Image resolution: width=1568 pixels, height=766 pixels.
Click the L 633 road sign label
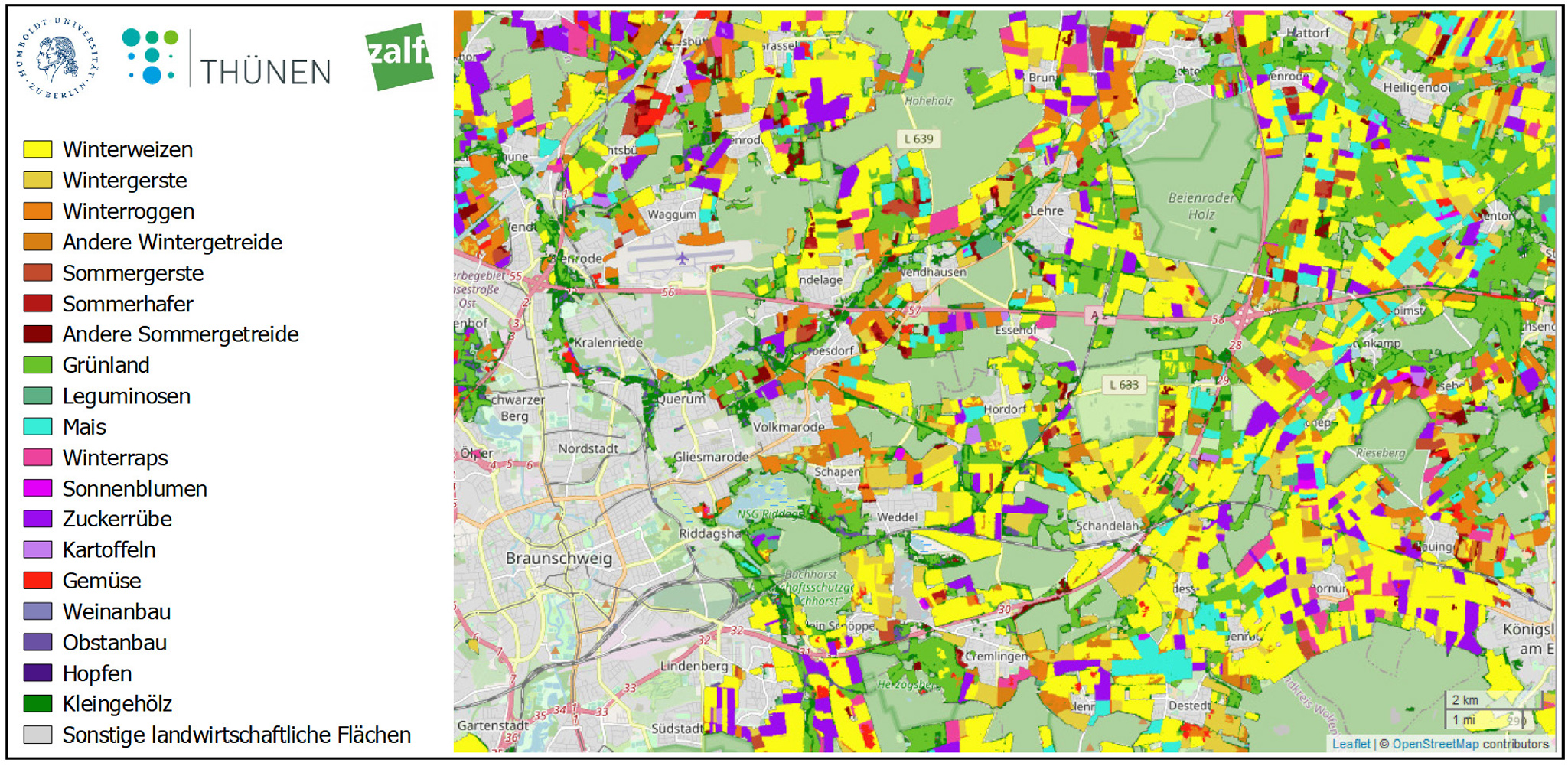[1123, 385]
